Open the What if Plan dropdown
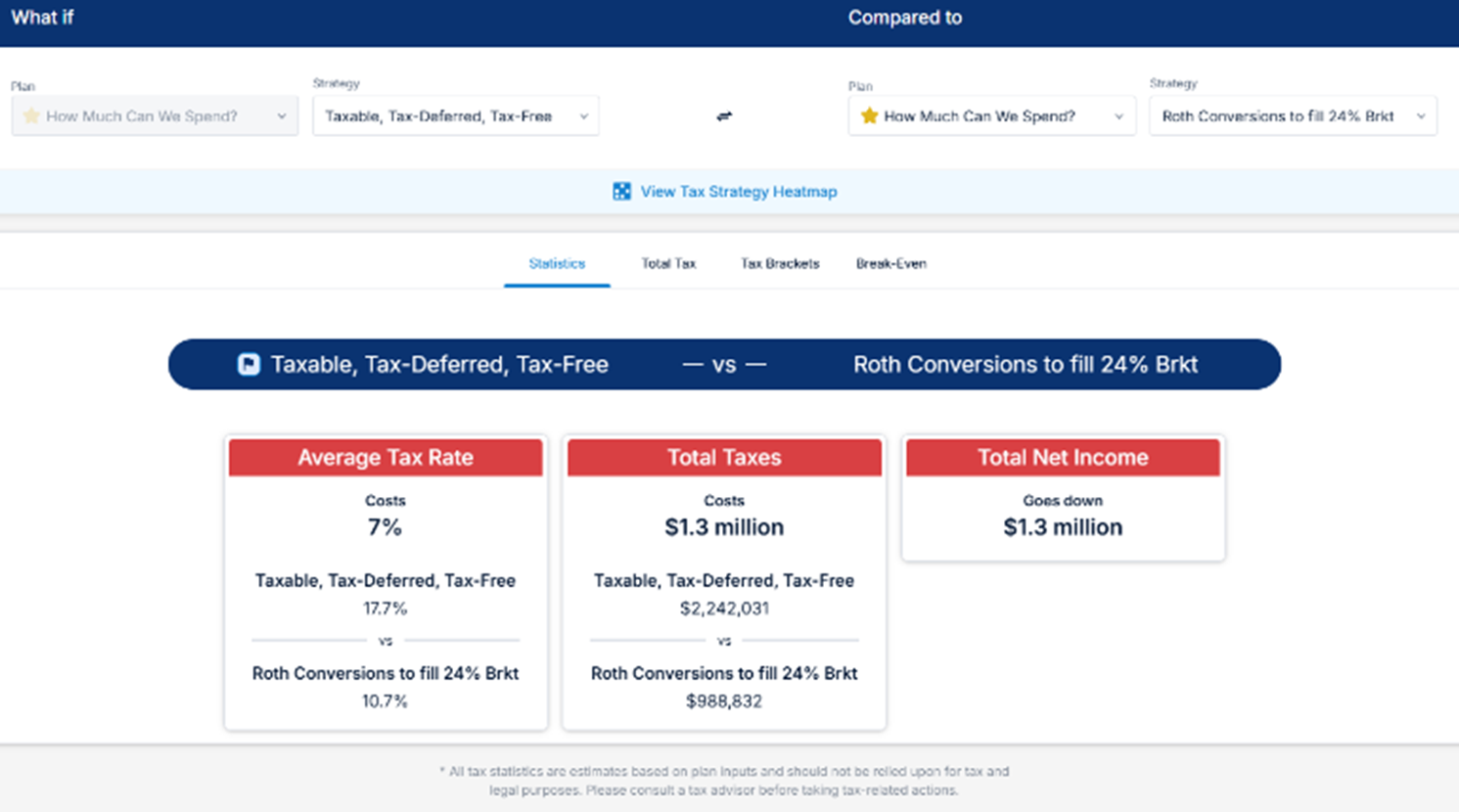 pos(155,116)
